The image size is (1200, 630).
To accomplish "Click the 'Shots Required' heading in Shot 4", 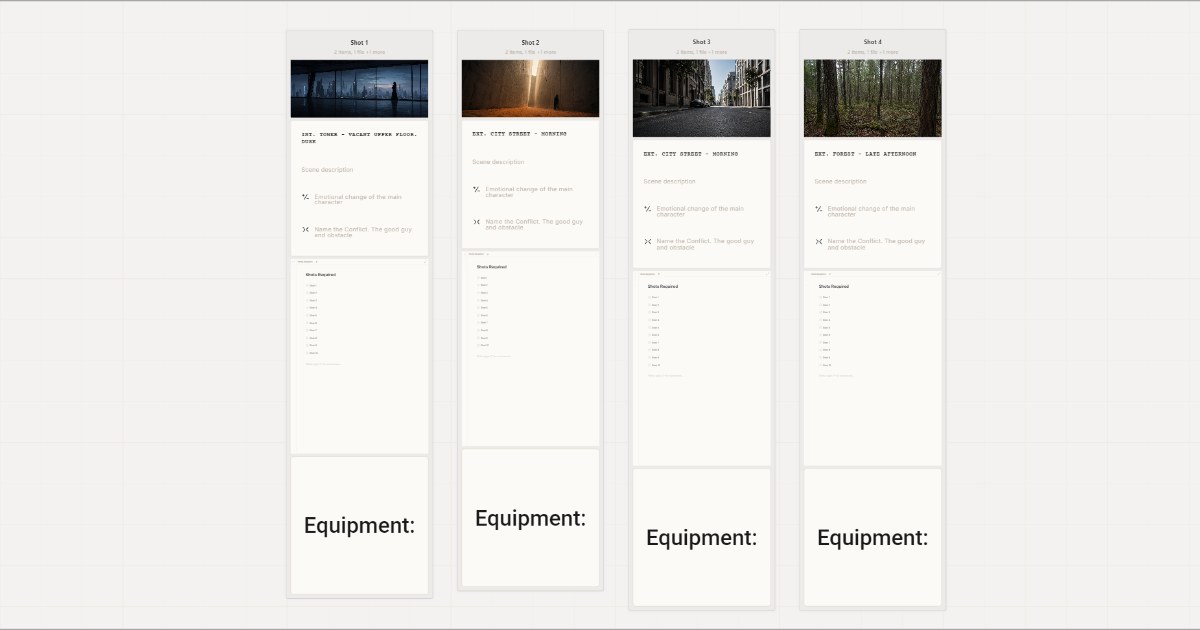I will point(834,287).
